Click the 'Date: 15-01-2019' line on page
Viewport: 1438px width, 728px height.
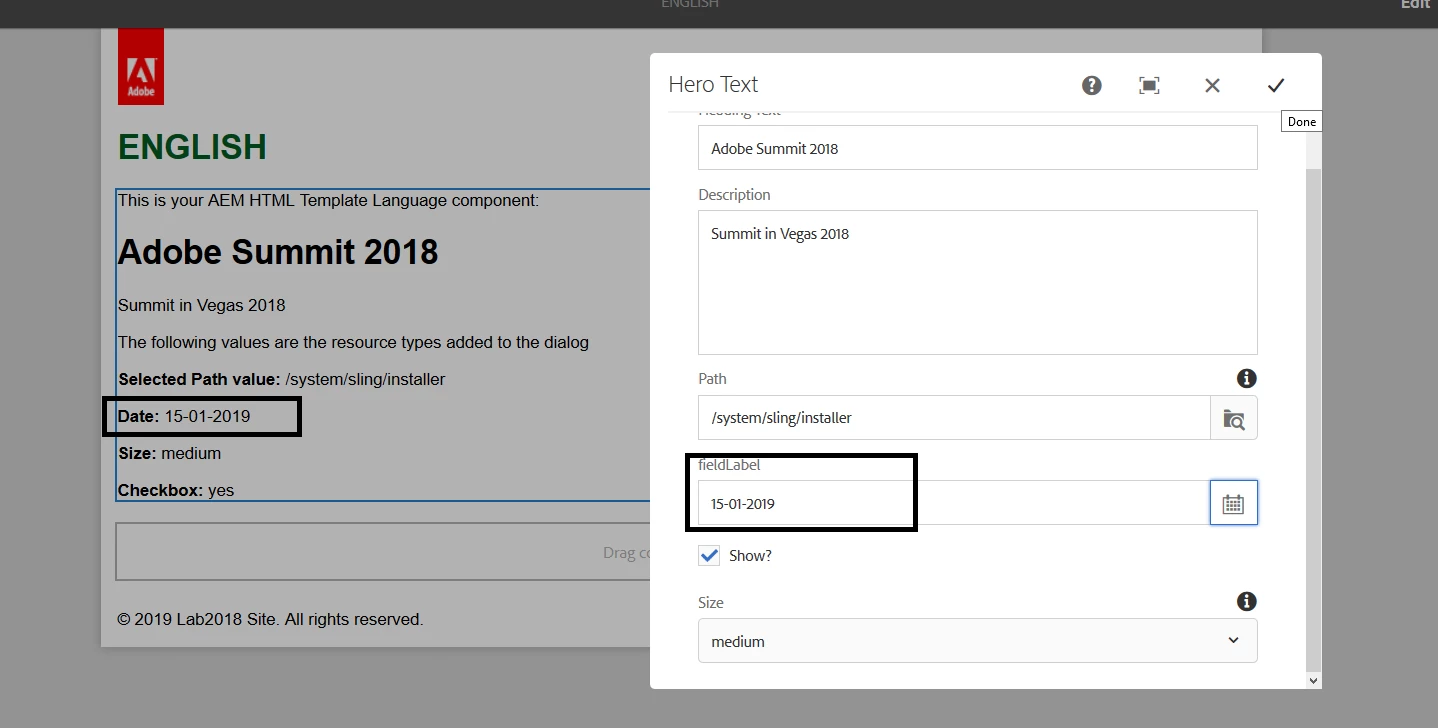pos(184,416)
